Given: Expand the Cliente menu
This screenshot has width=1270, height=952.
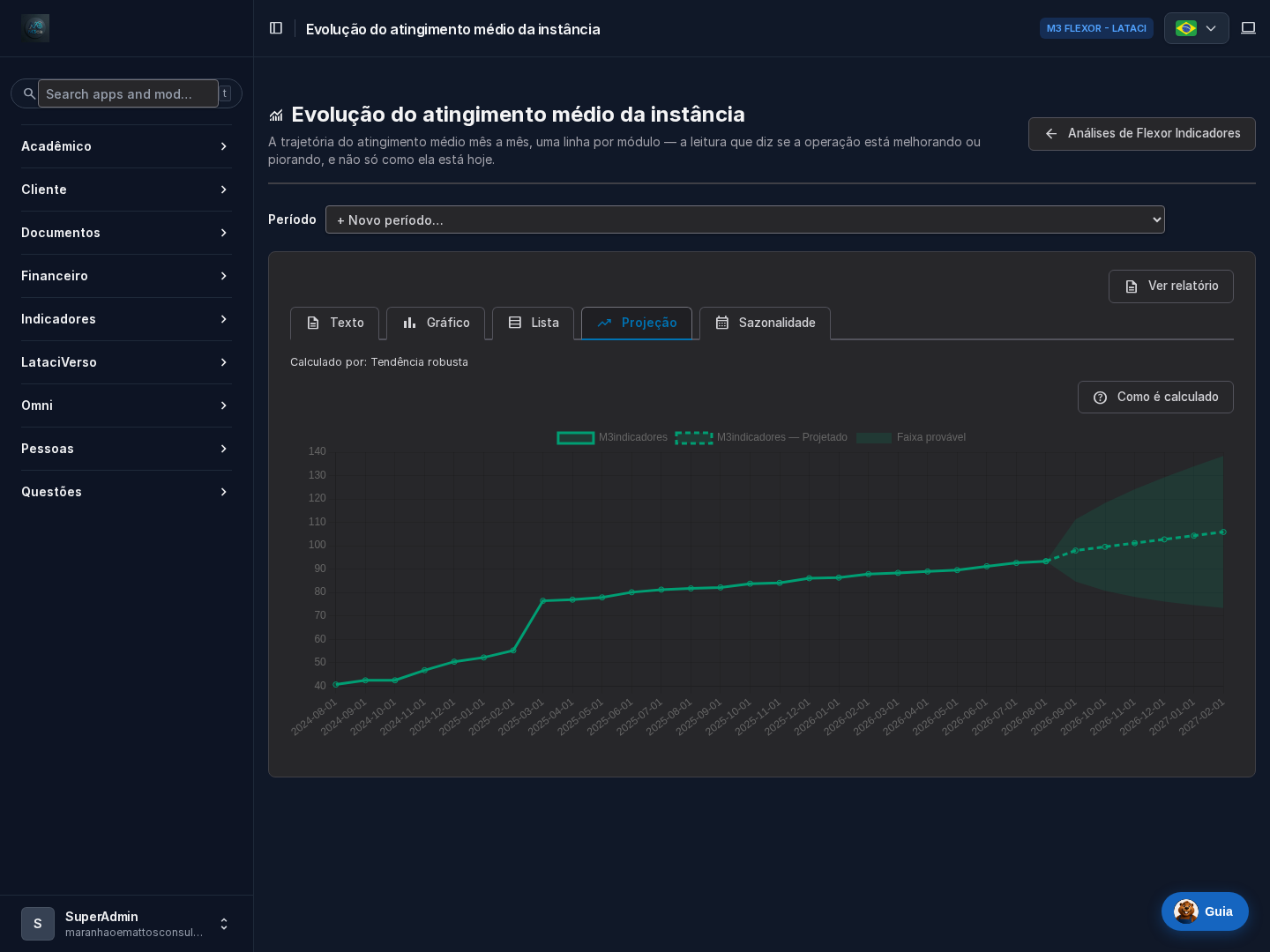Looking at the screenshot, I should coord(126,190).
